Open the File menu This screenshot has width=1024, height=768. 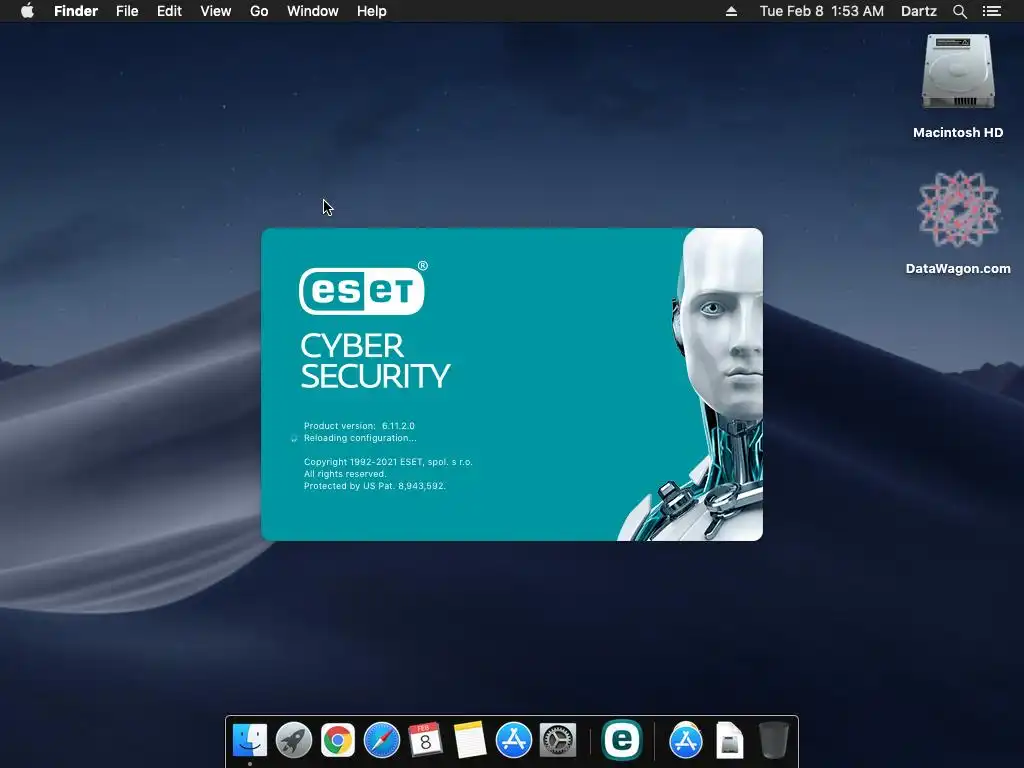click(x=127, y=11)
